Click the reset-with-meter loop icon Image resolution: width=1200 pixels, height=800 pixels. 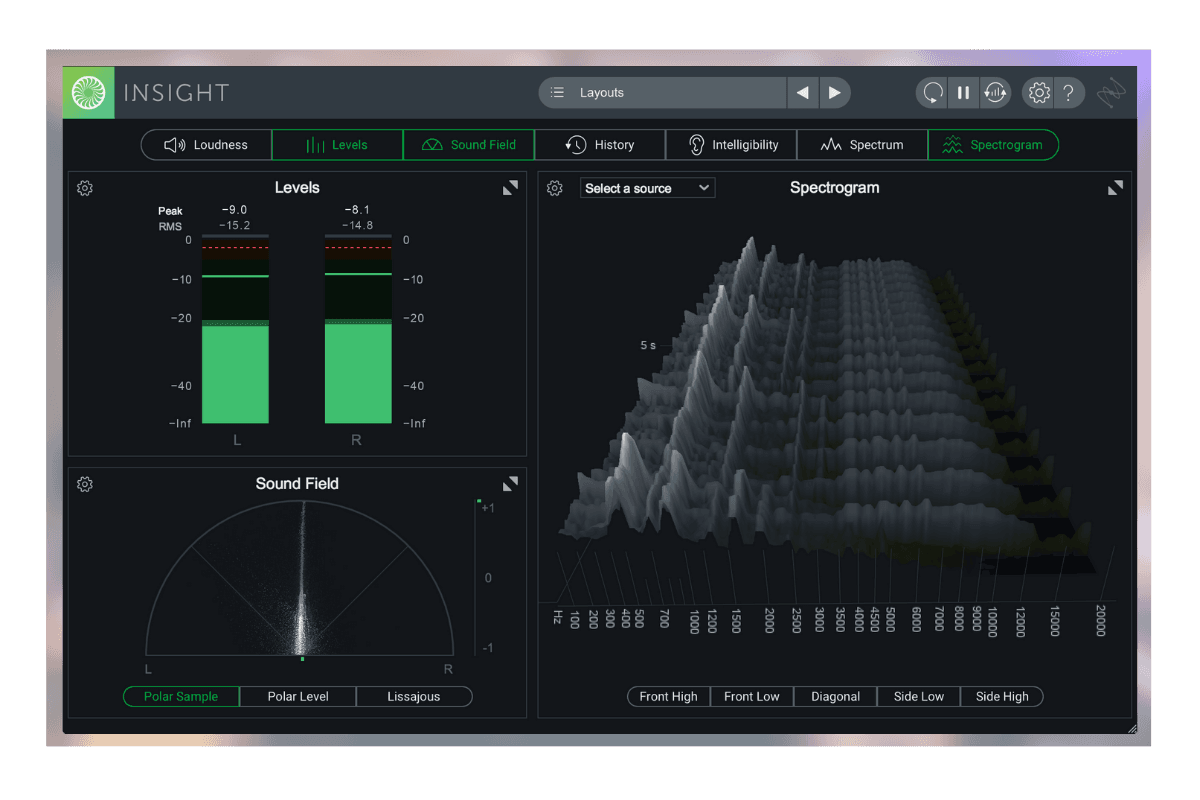(994, 93)
